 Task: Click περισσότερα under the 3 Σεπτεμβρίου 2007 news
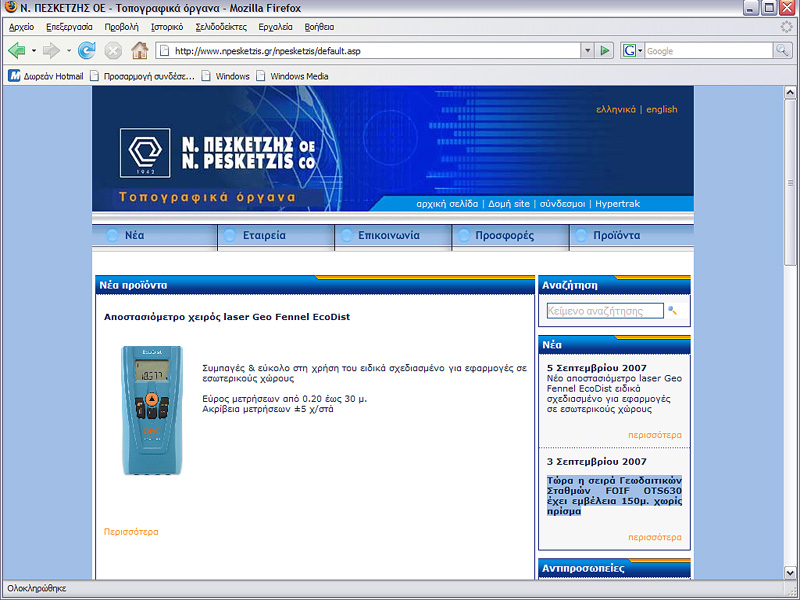coord(655,537)
